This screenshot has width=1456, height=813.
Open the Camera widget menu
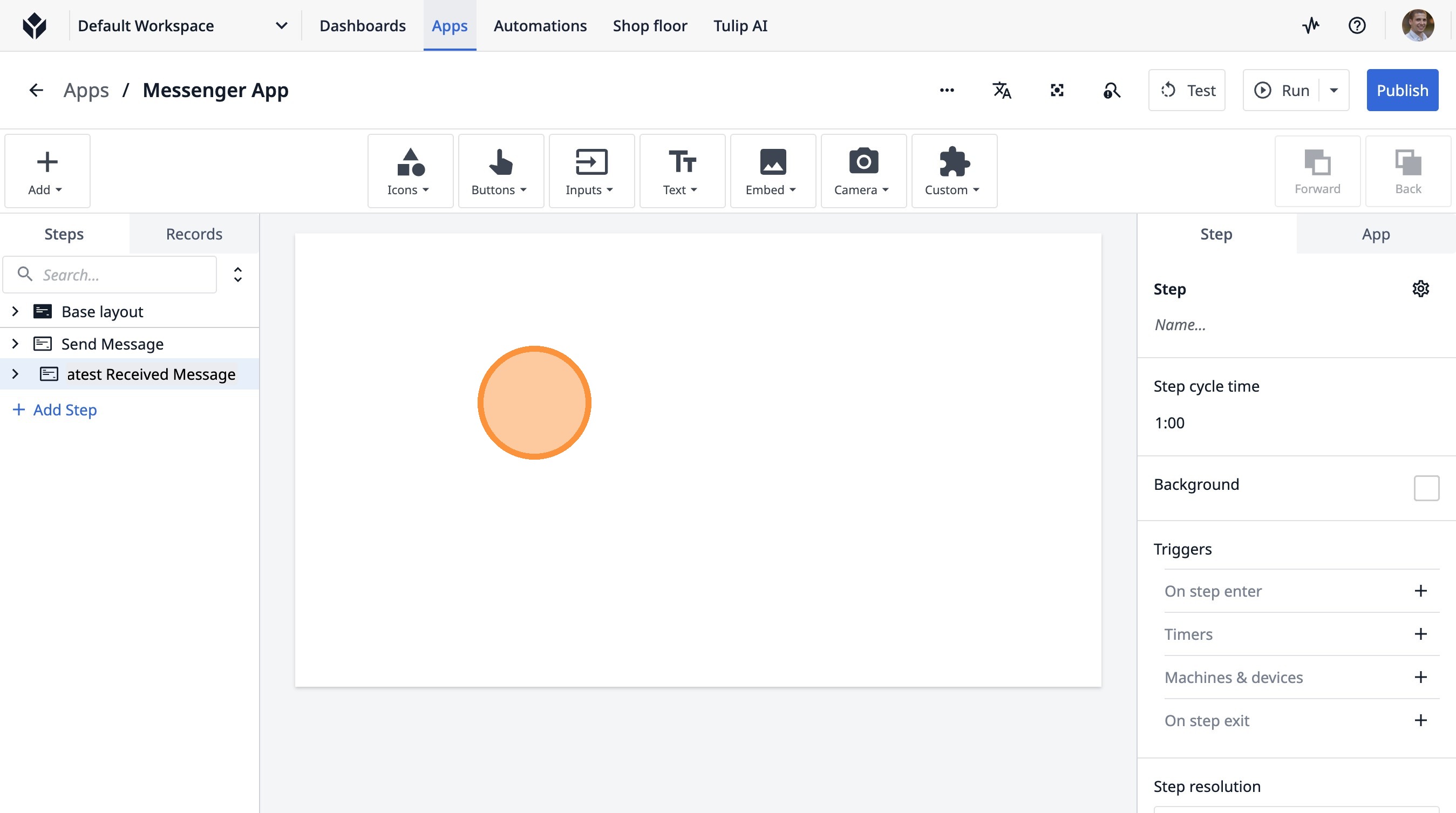(863, 171)
